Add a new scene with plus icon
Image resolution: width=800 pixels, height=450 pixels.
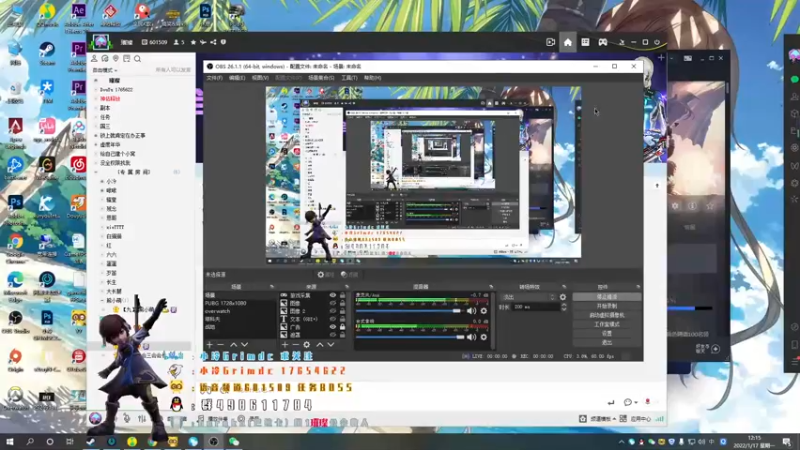pos(210,345)
